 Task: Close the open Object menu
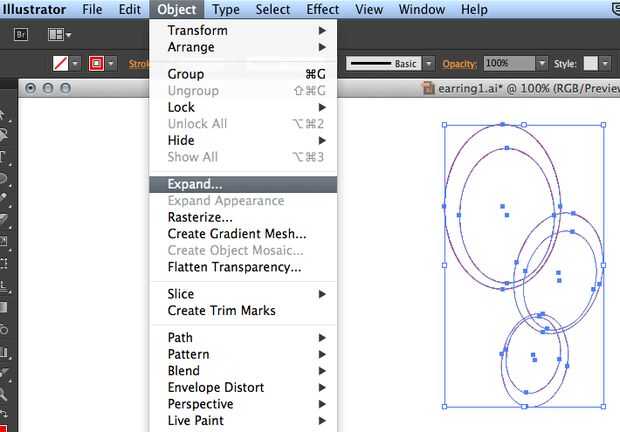point(176,9)
